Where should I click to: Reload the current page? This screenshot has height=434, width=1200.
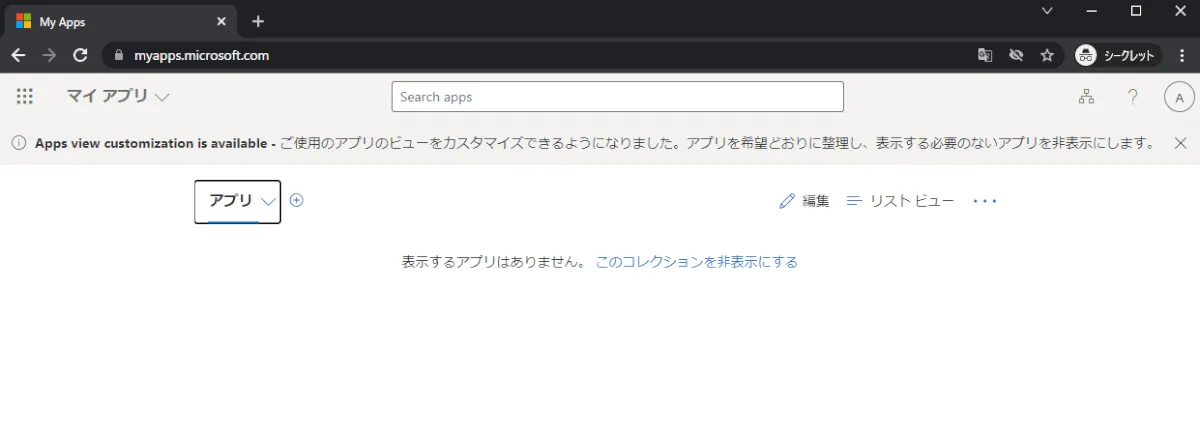80,55
